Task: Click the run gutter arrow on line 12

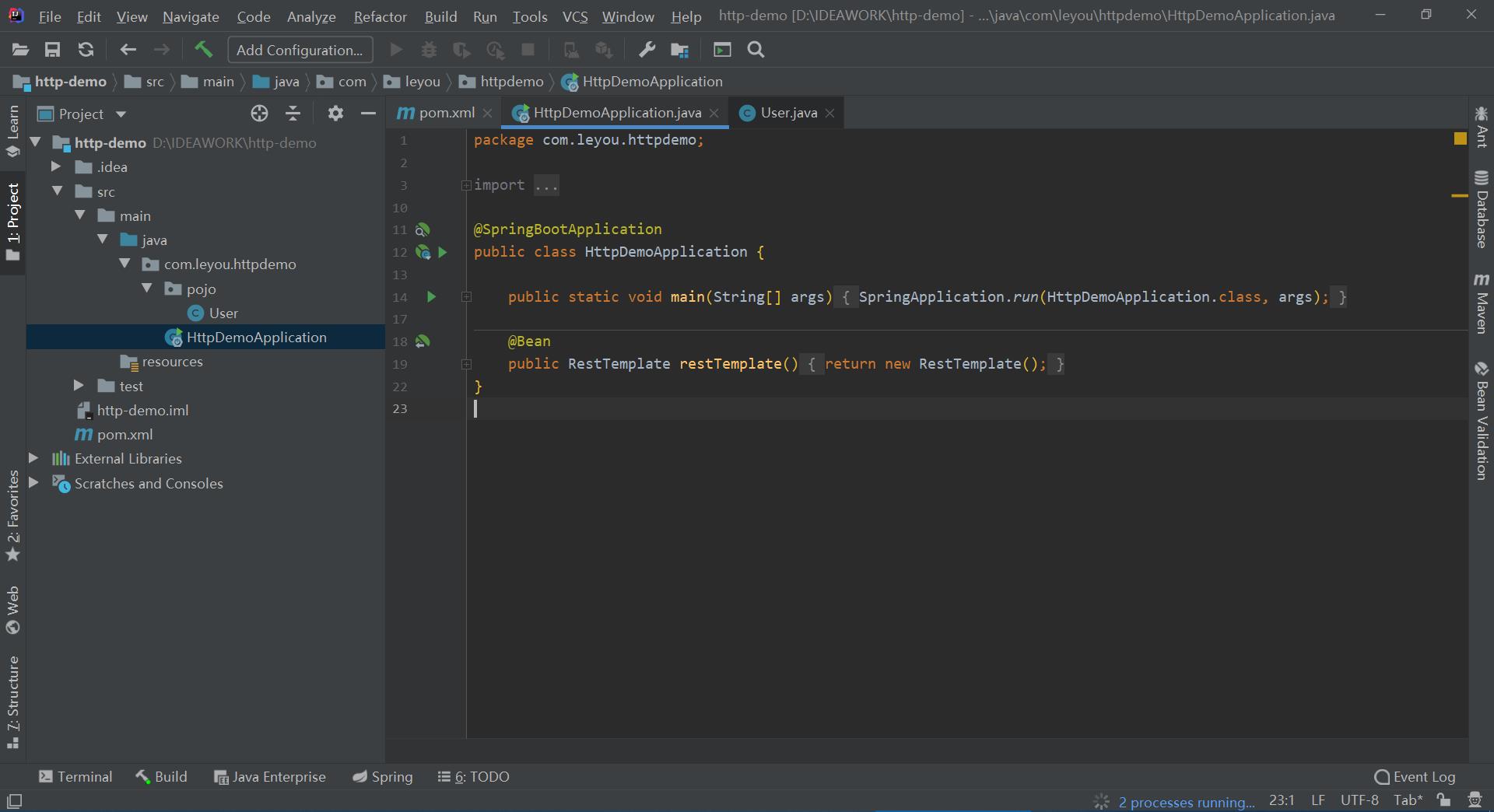Action: 443,252
